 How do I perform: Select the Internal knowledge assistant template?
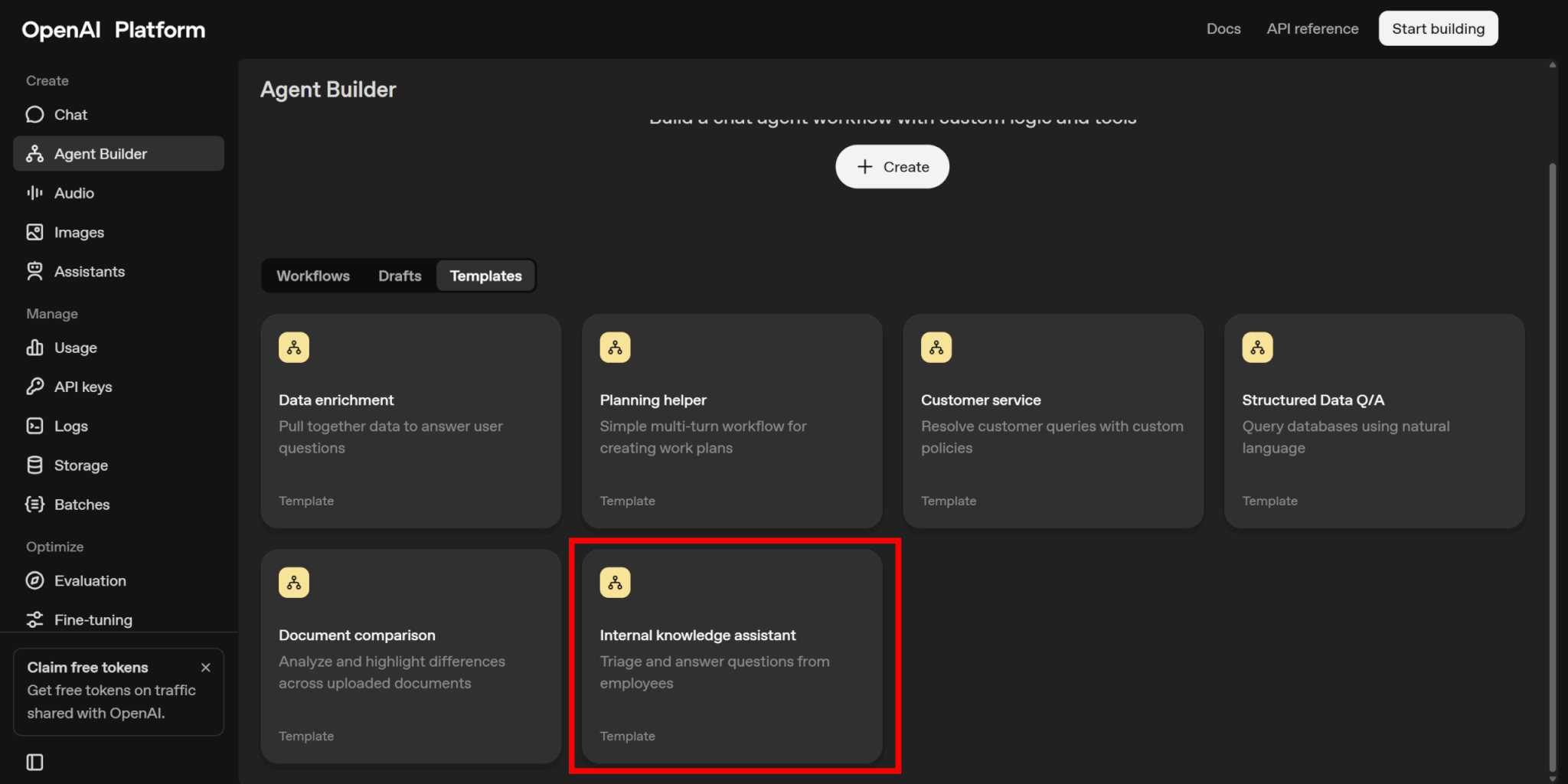(732, 655)
